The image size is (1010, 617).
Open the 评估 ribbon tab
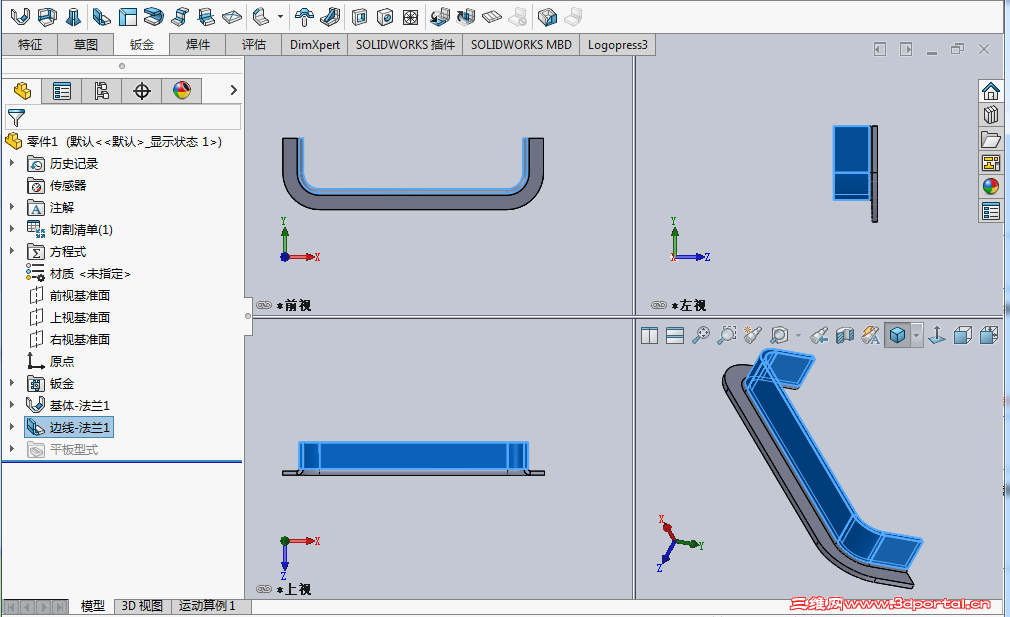[254, 44]
